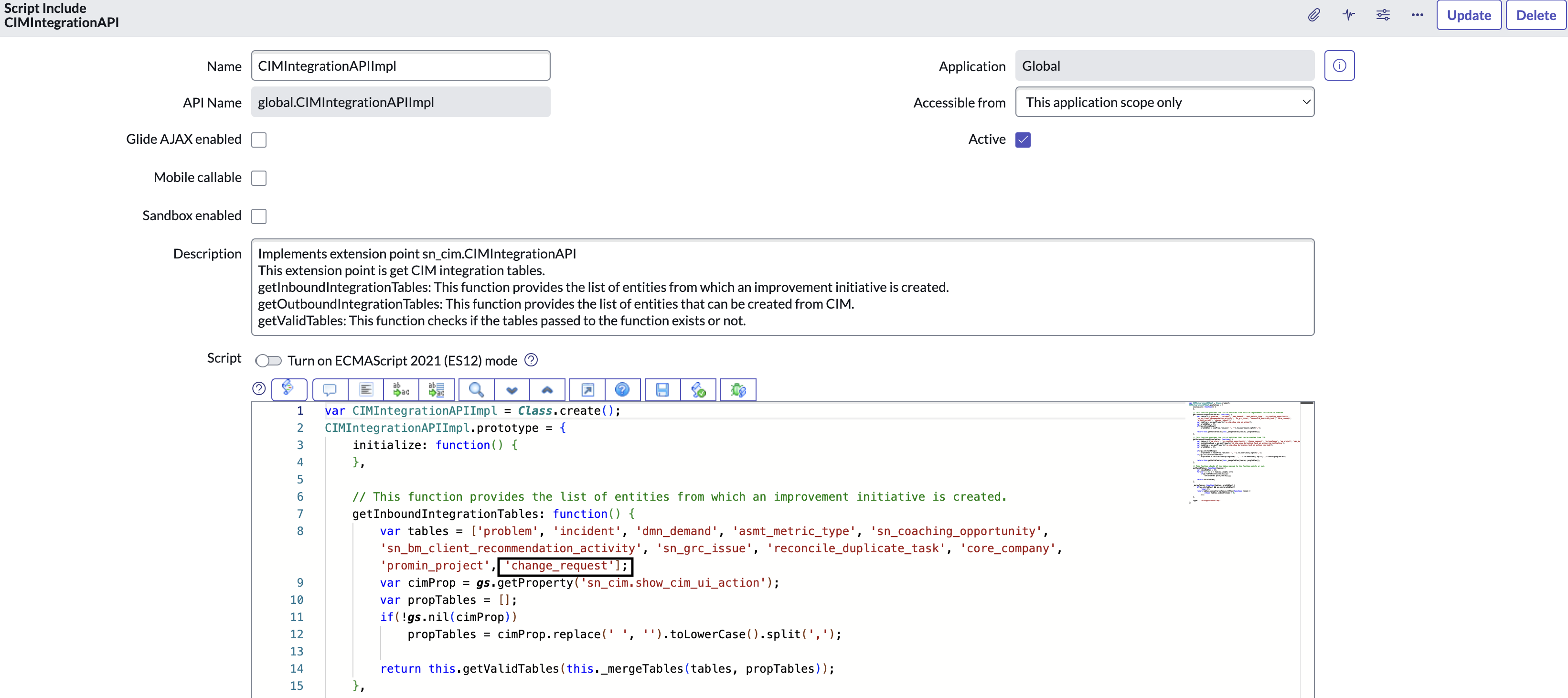Viewport: 1568px width, 698px height.
Task: Open the script debugger bug icon
Action: click(738, 390)
